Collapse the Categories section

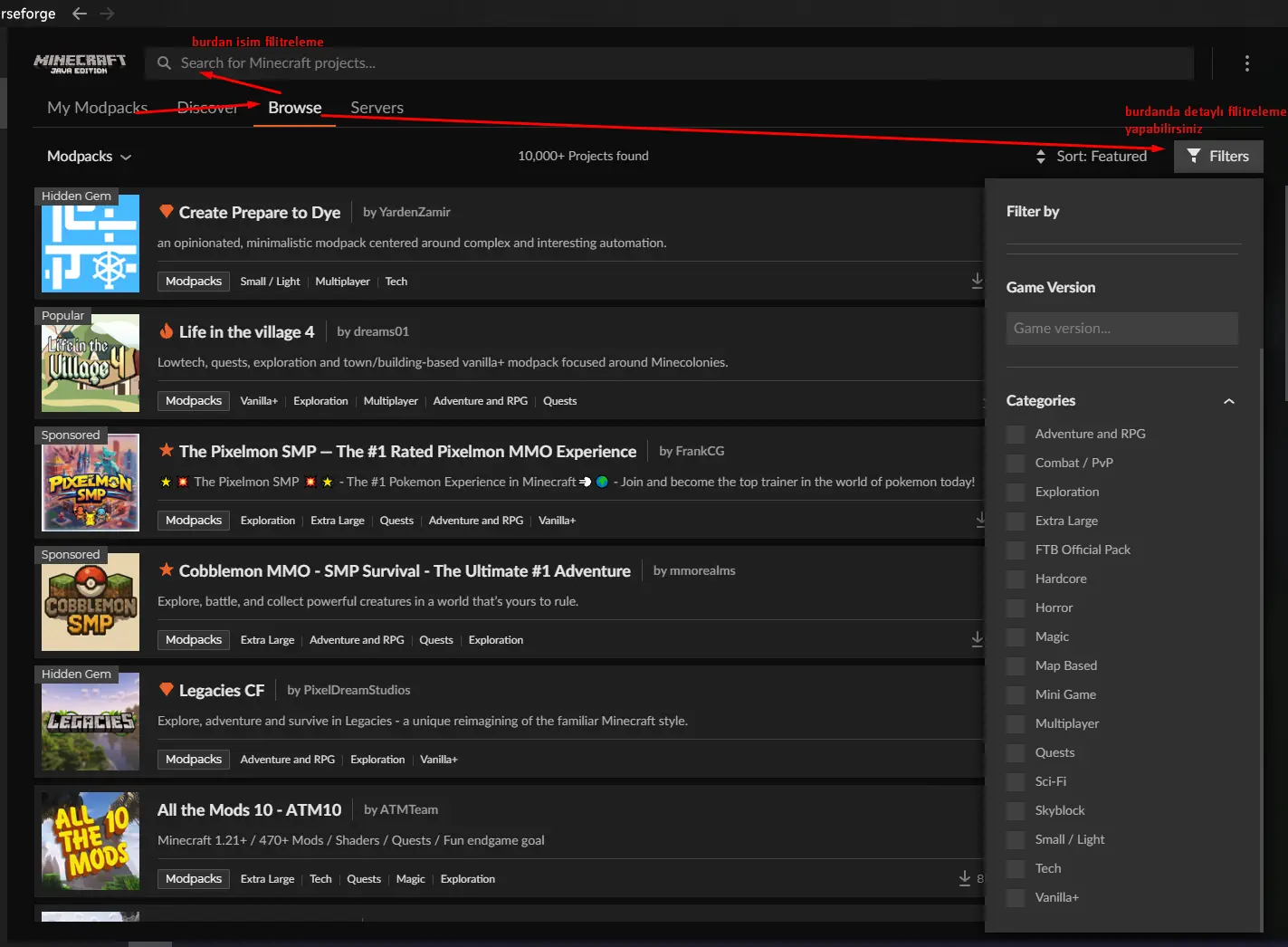1229,401
